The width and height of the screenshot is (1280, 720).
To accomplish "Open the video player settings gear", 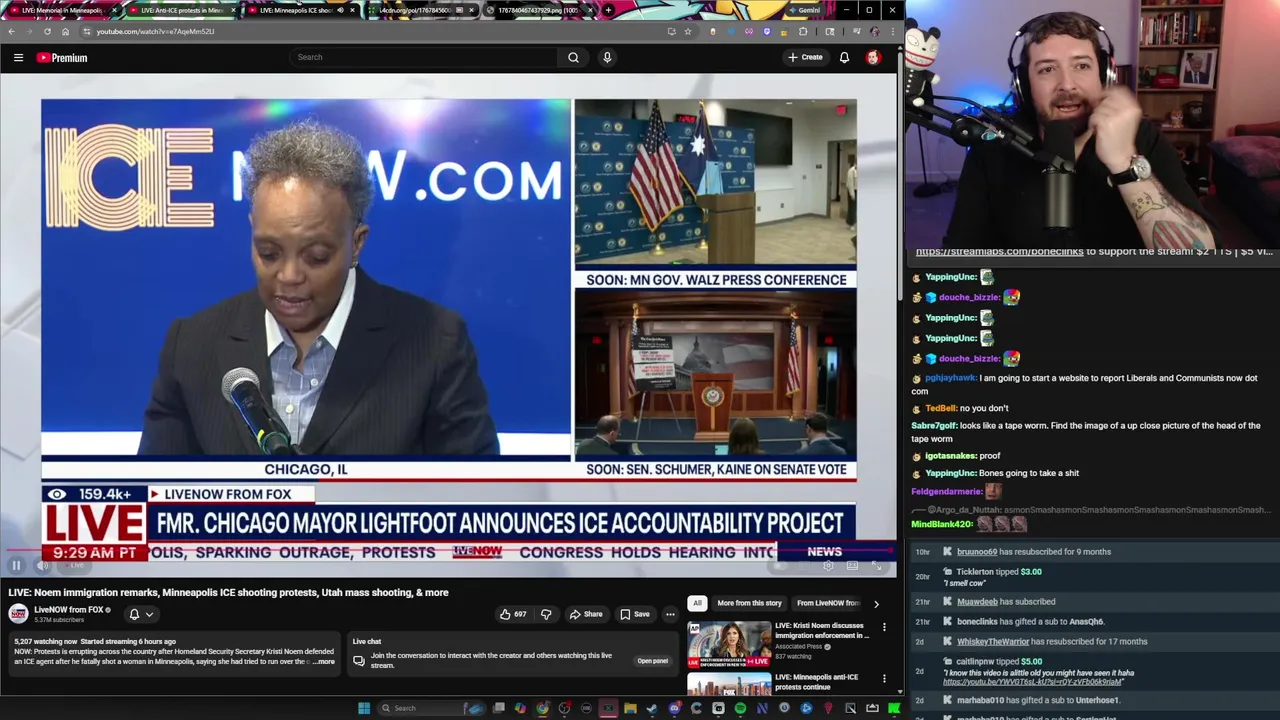I will pos(828,566).
